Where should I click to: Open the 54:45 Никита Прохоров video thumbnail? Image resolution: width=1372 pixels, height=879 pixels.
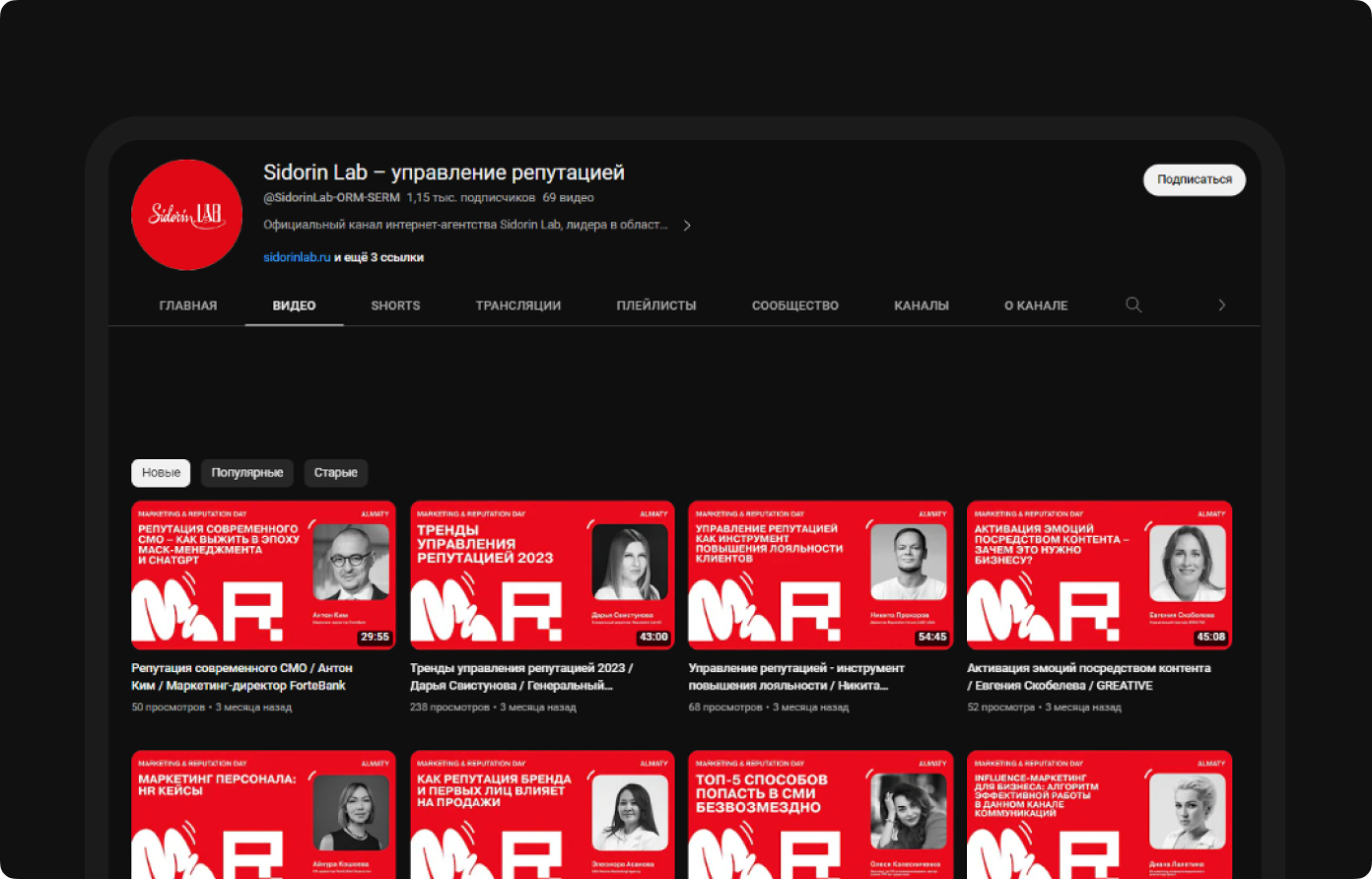point(821,575)
